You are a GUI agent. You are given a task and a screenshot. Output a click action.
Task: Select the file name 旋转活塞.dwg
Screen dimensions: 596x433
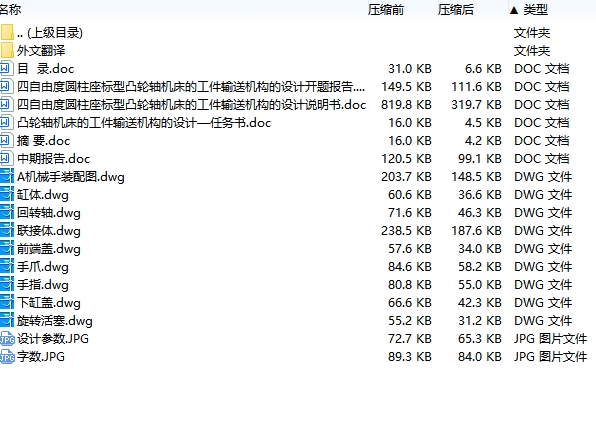coord(55,321)
